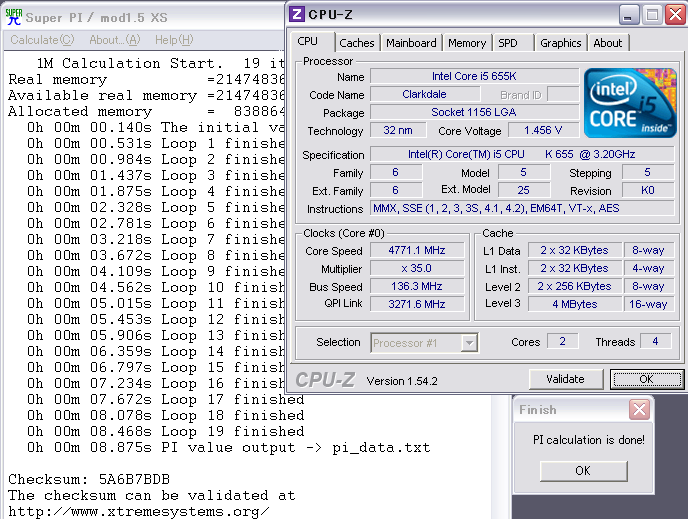Click the 1M Calculation Start line

click(161, 64)
